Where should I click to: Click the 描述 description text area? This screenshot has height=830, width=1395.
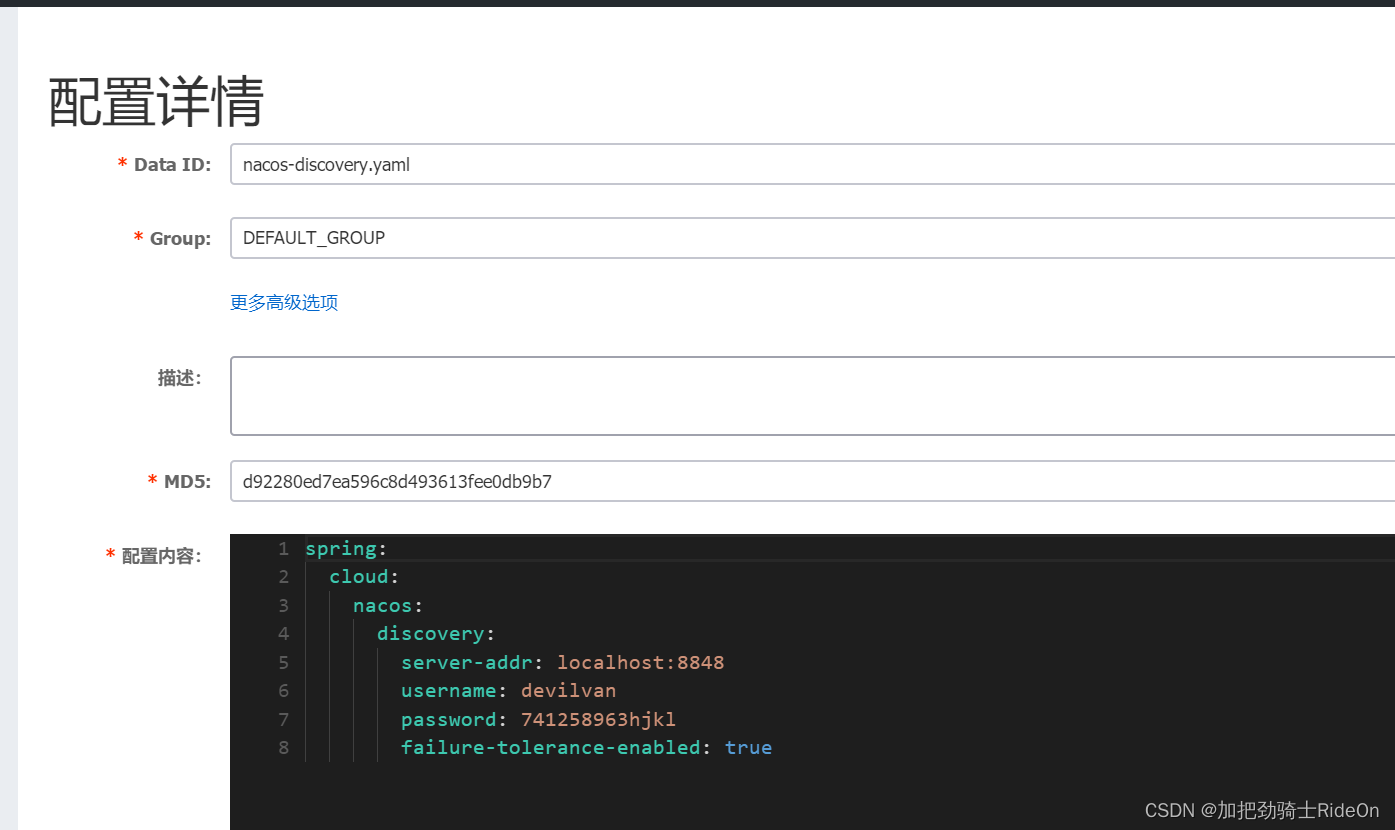click(812, 396)
